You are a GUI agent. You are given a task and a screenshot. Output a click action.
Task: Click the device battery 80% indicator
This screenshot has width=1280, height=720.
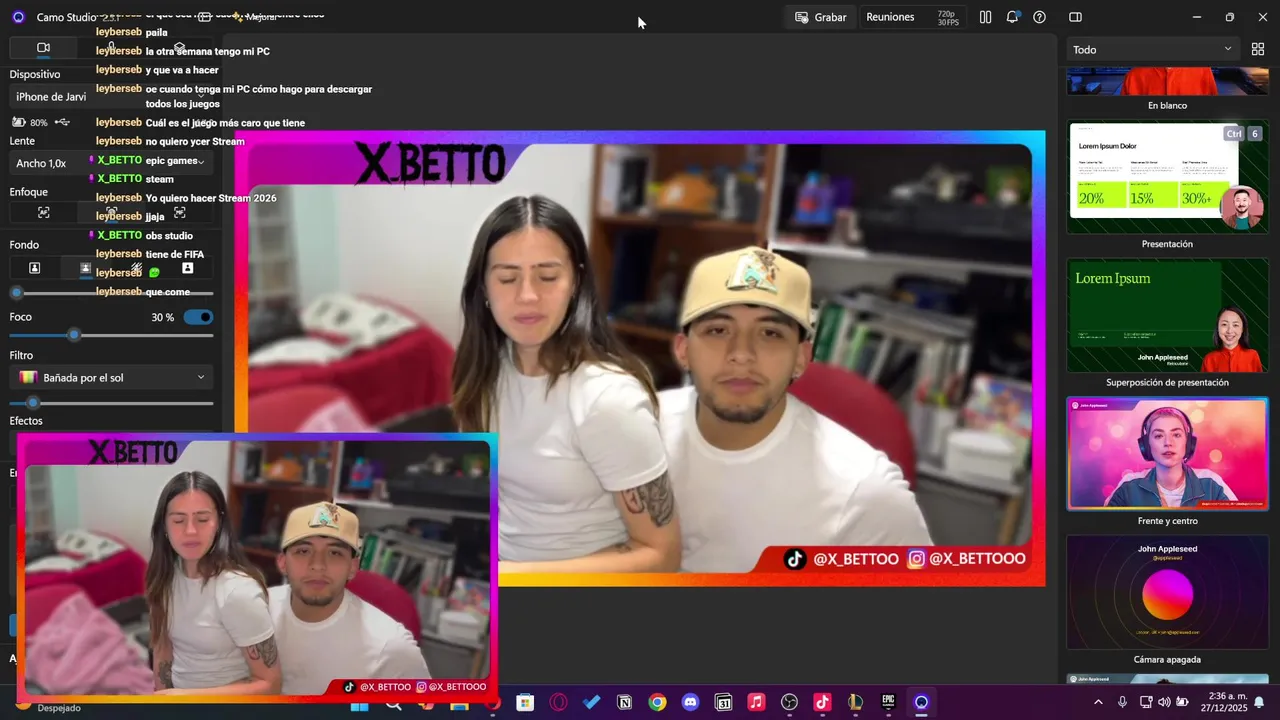point(30,122)
